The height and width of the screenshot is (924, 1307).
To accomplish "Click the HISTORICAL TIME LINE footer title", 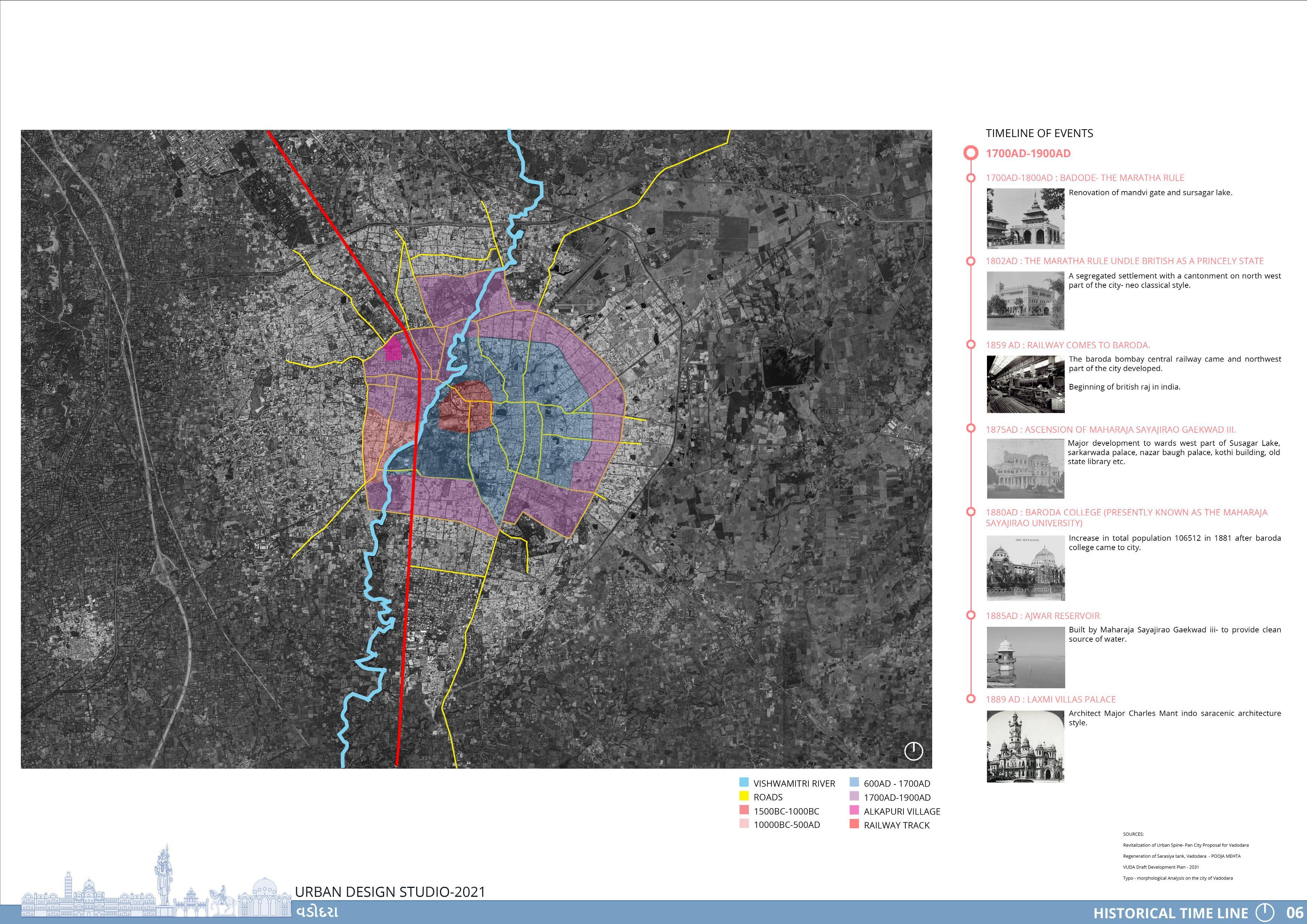I will click(x=1170, y=912).
